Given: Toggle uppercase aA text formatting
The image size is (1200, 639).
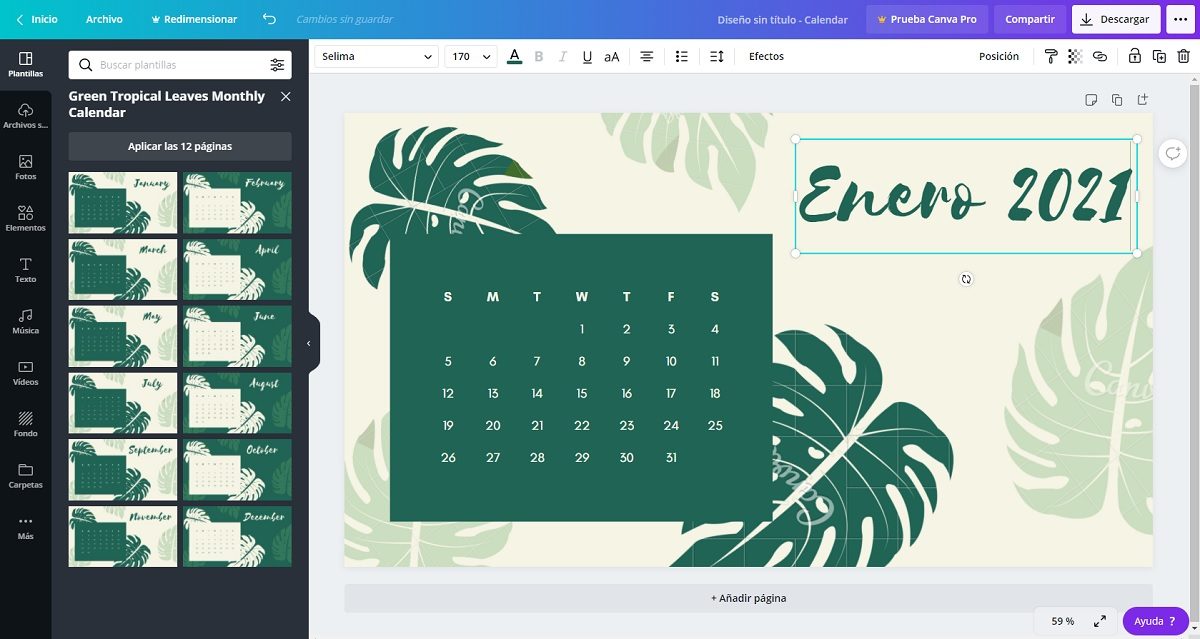Looking at the screenshot, I should (x=612, y=56).
